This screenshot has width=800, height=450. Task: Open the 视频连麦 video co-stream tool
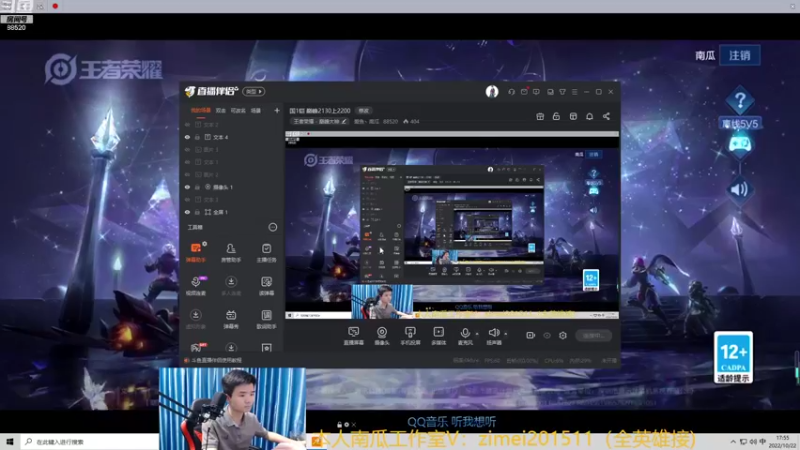pyautogui.click(x=195, y=286)
